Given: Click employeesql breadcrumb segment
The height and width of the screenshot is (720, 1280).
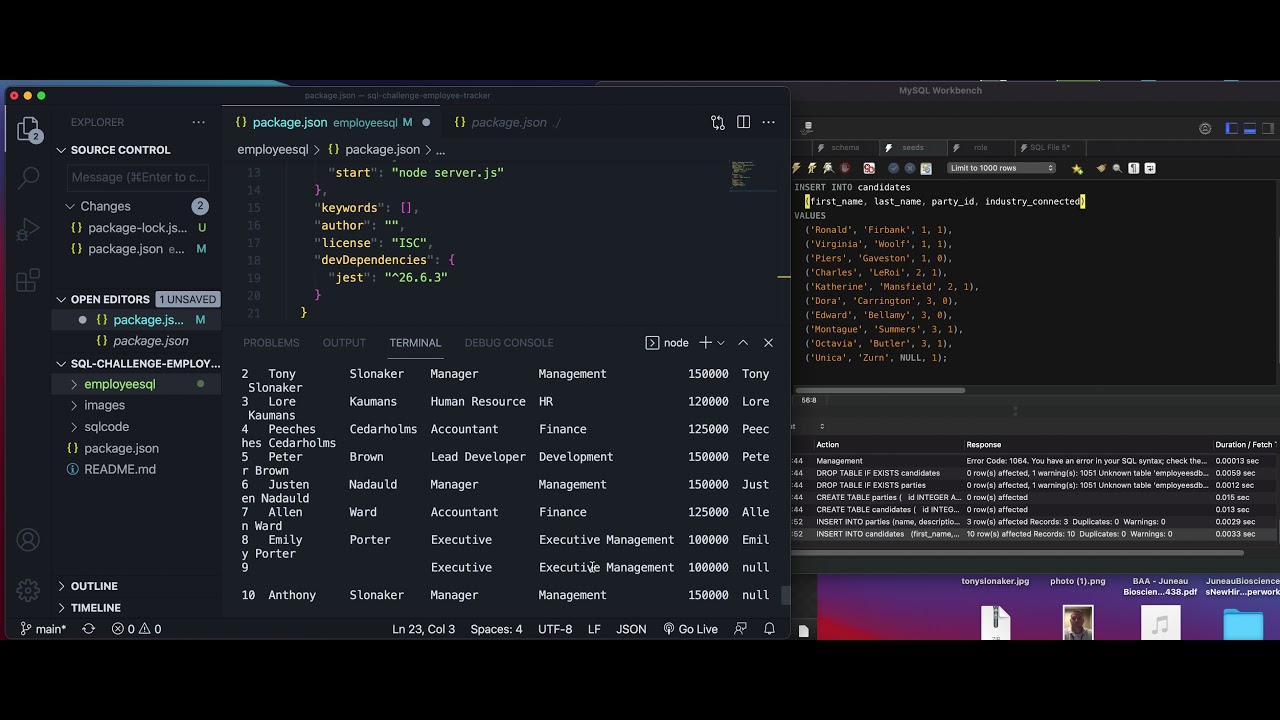Looking at the screenshot, I should [x=272, y=149].
